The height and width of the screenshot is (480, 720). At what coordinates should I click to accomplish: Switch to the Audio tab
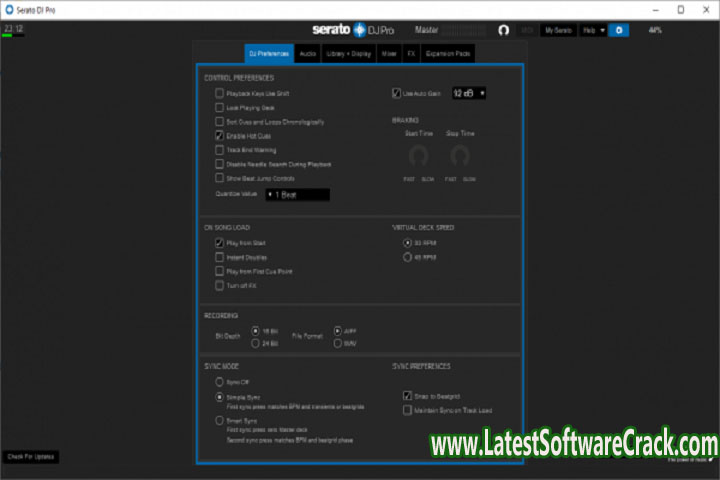306,54
